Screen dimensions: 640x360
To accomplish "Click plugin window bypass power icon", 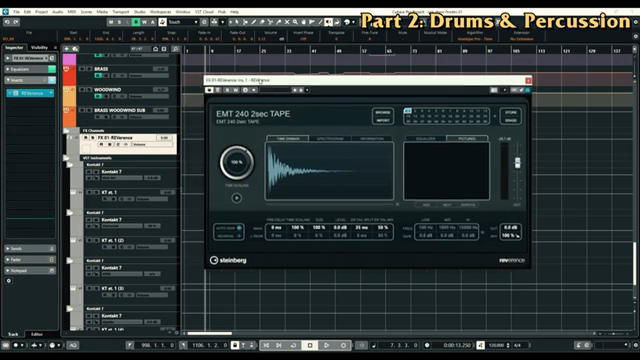I will click(x=209, y=90).
